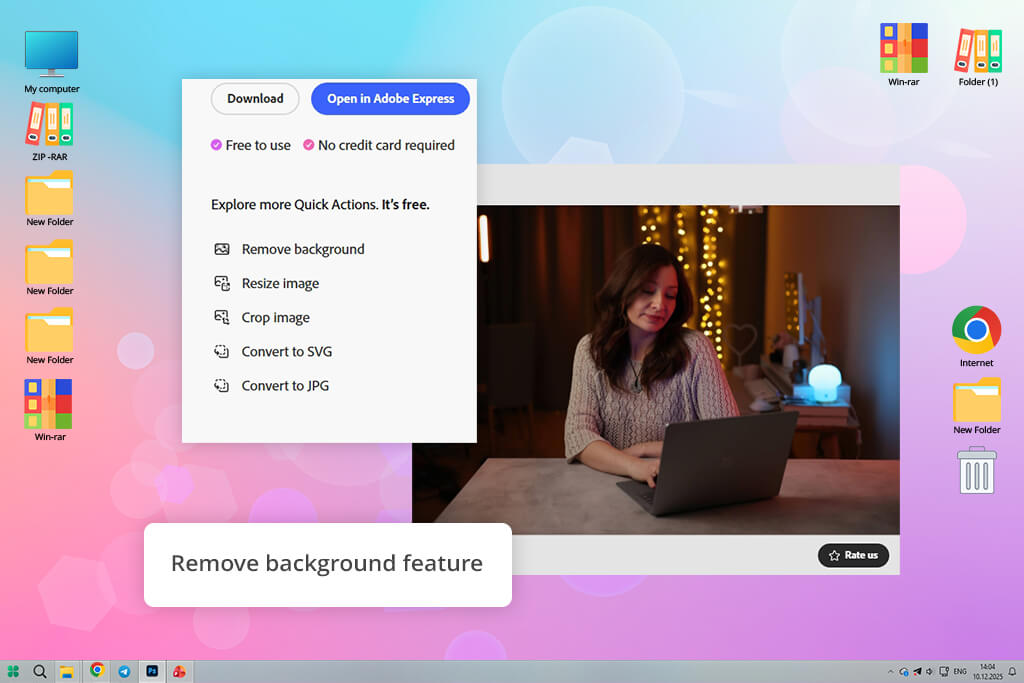Click the 'Free to use' text

(x=258, y=145)
